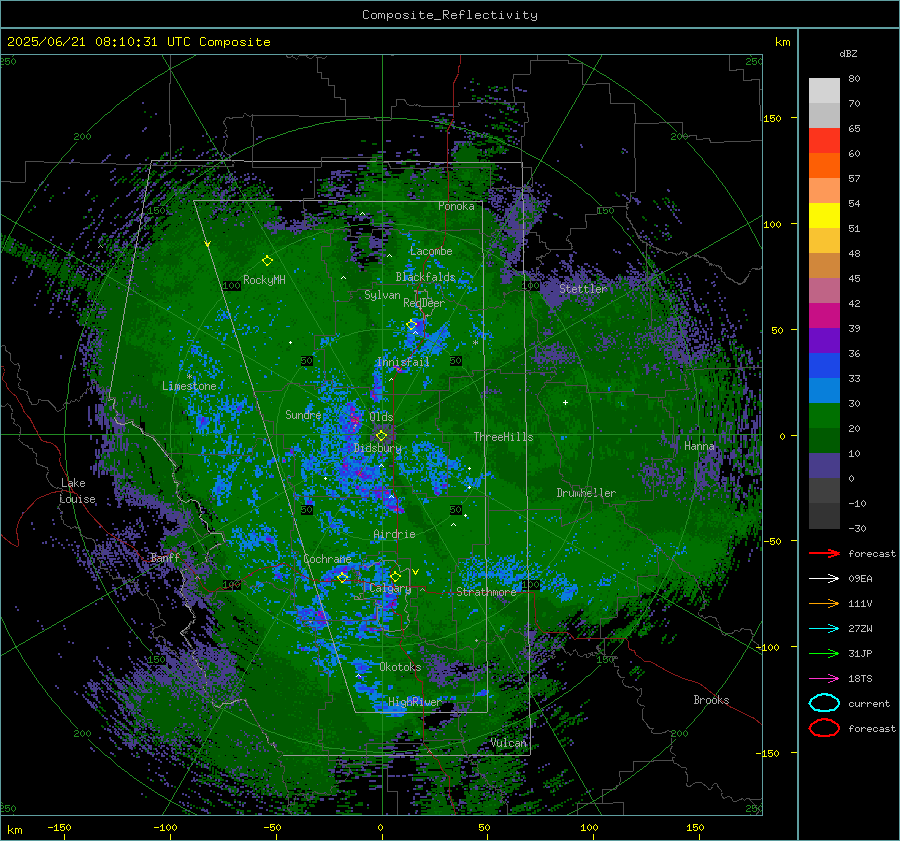
Task: Click the Innisfail city label
Action: tap(403, 362)
